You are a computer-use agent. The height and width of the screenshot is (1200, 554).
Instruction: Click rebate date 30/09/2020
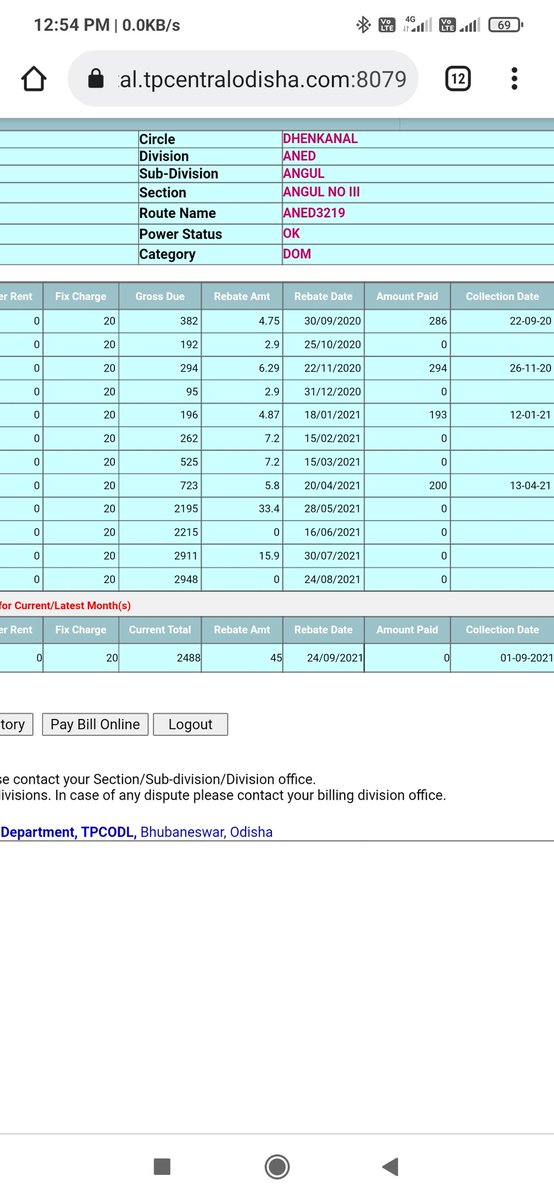coord(333,321)
